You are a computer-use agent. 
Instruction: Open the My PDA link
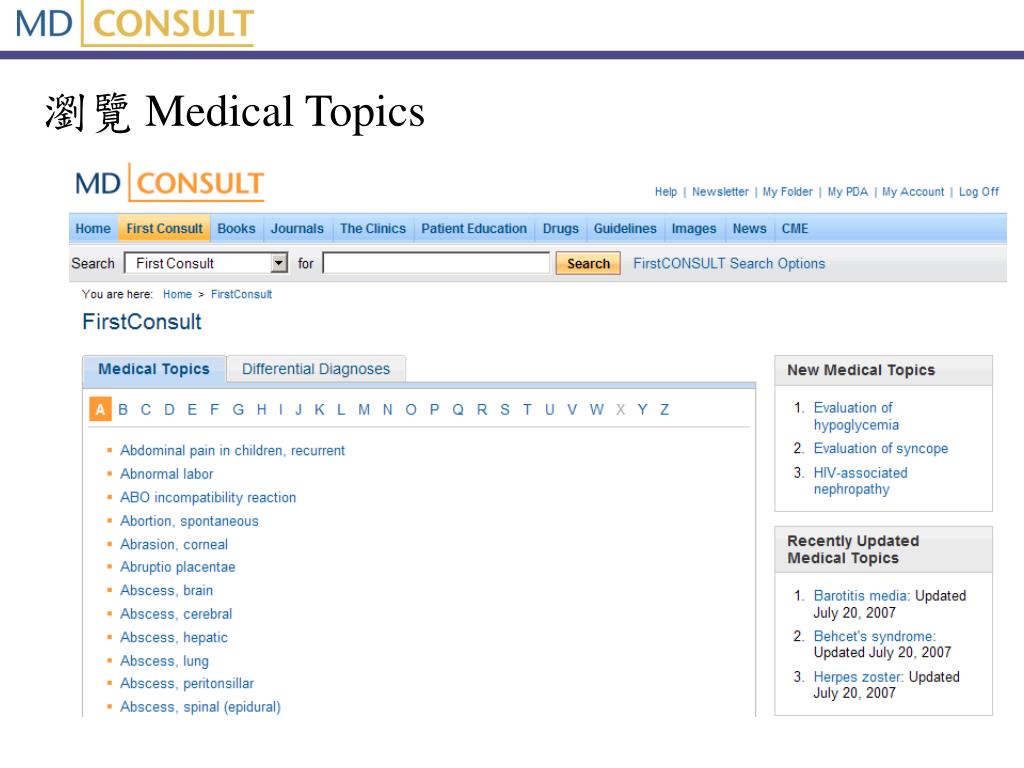point(848,192)
